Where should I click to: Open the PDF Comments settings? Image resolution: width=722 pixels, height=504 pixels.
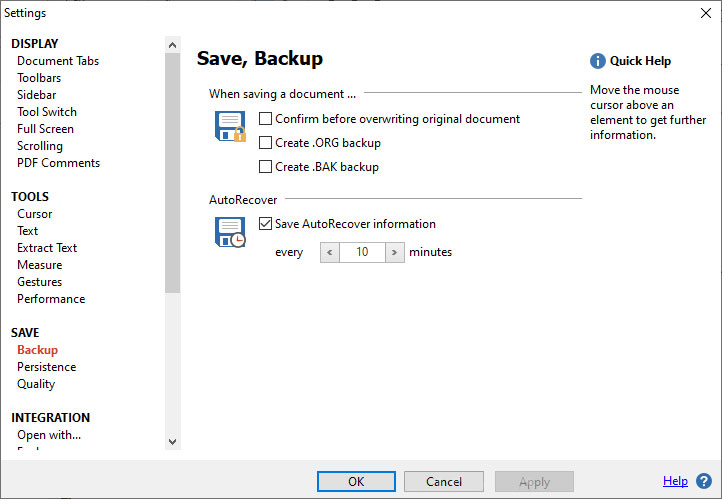click(58, 163)
